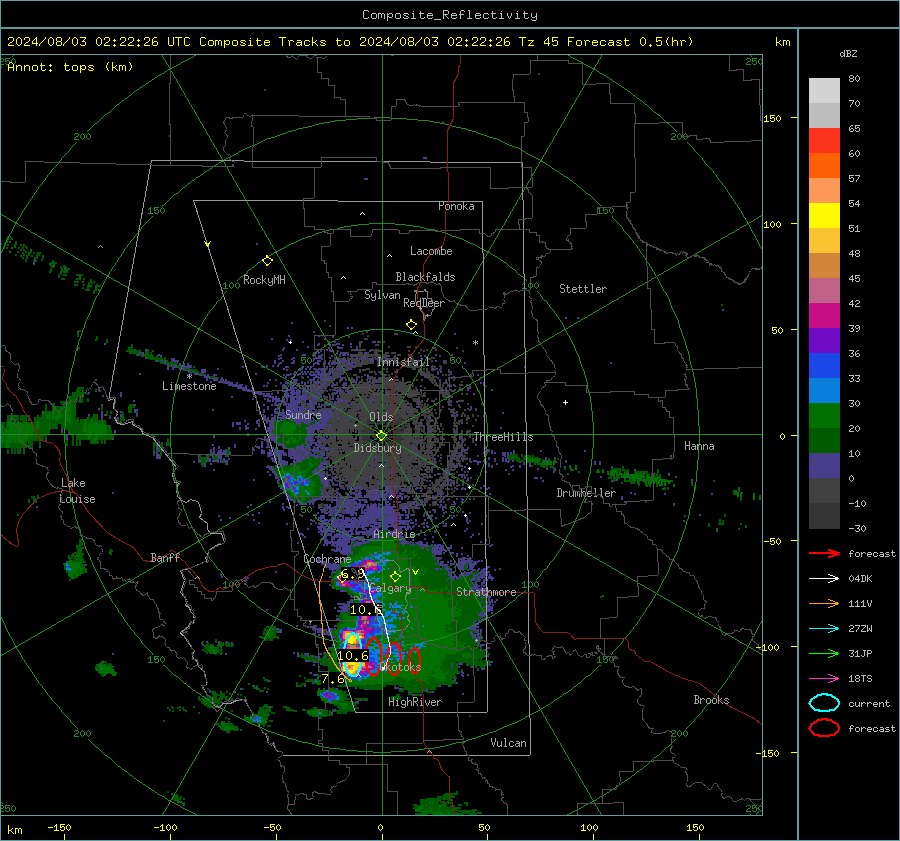Click the 7.6 storm top label

click(x=333, y=679)
